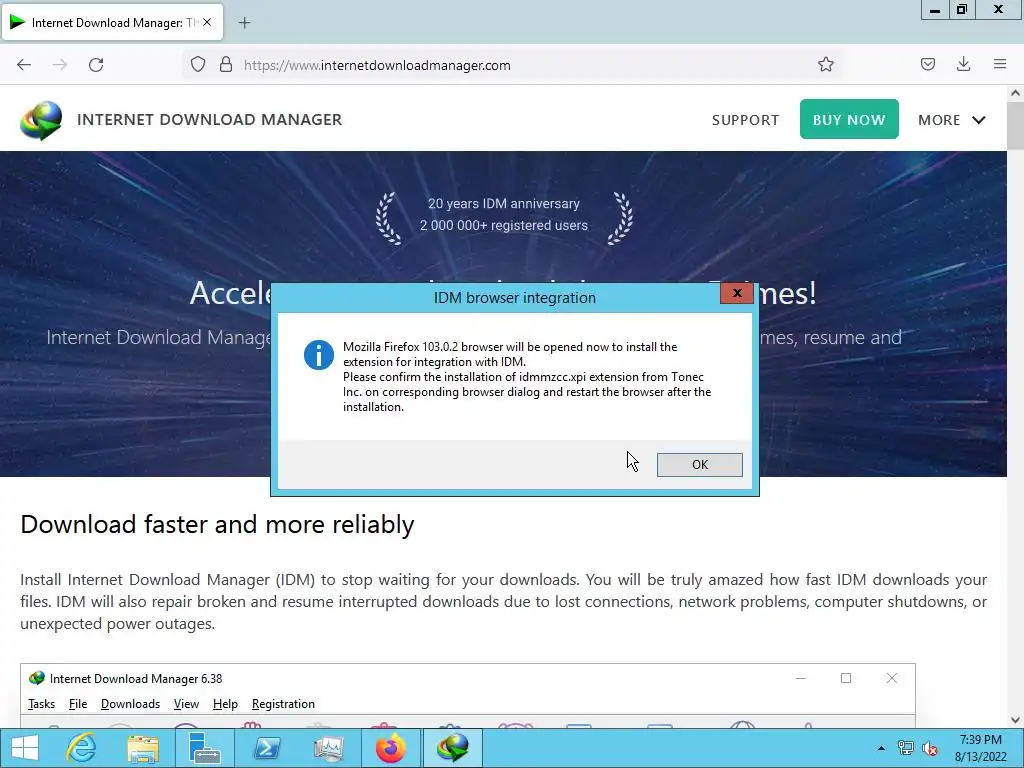Expand the MORE dropdown menu
This screenshot has height=768, width=1024.
coord(952,120)
